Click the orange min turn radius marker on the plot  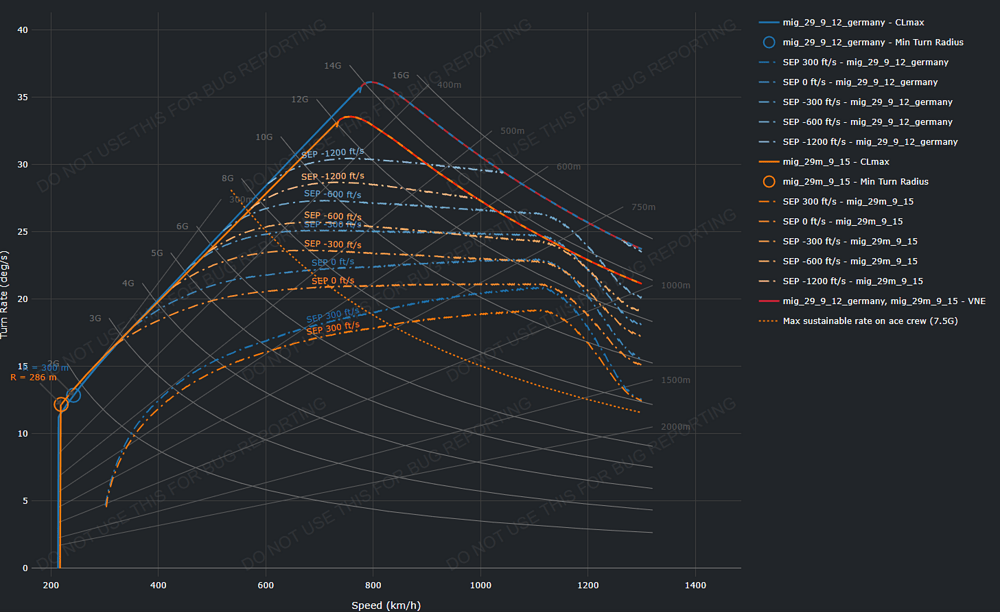coord(61,404)
